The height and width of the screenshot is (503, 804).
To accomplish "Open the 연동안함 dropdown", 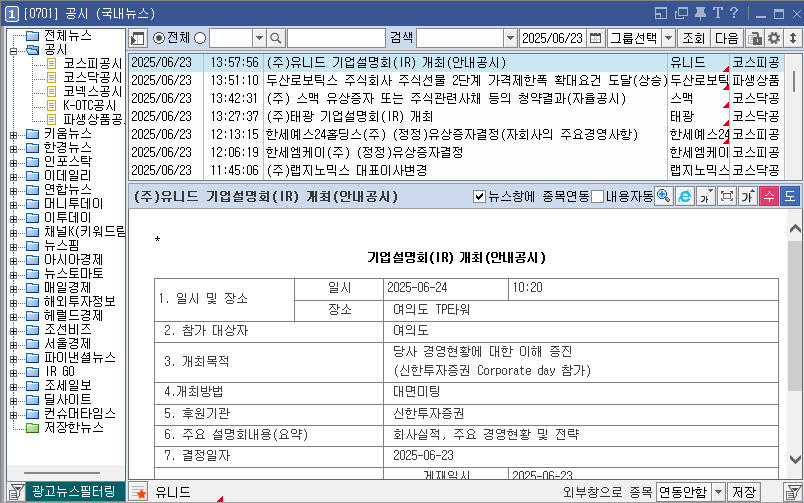I will coord(718,492).
